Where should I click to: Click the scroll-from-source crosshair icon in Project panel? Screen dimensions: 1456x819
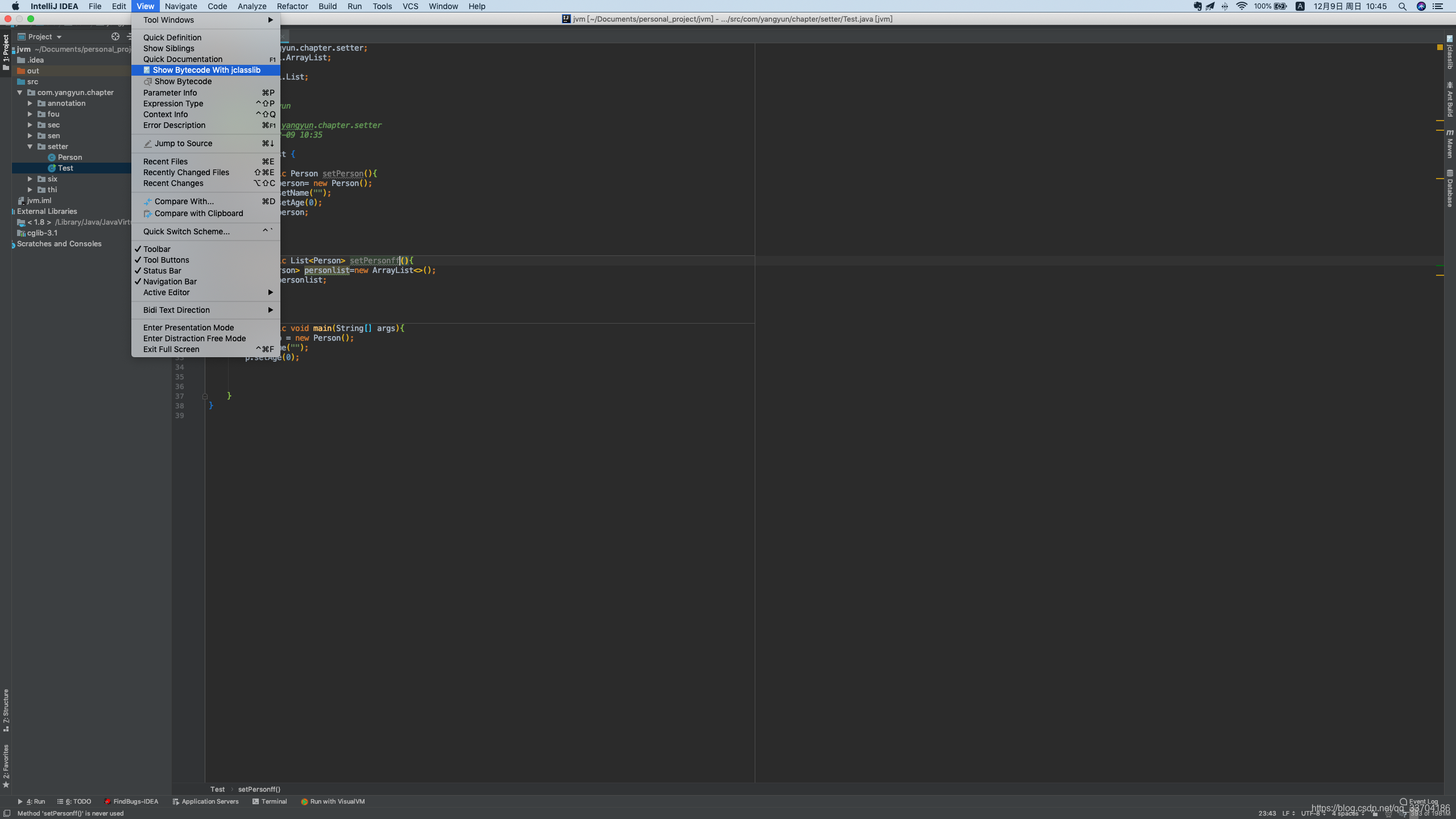(x=115, y=36)
